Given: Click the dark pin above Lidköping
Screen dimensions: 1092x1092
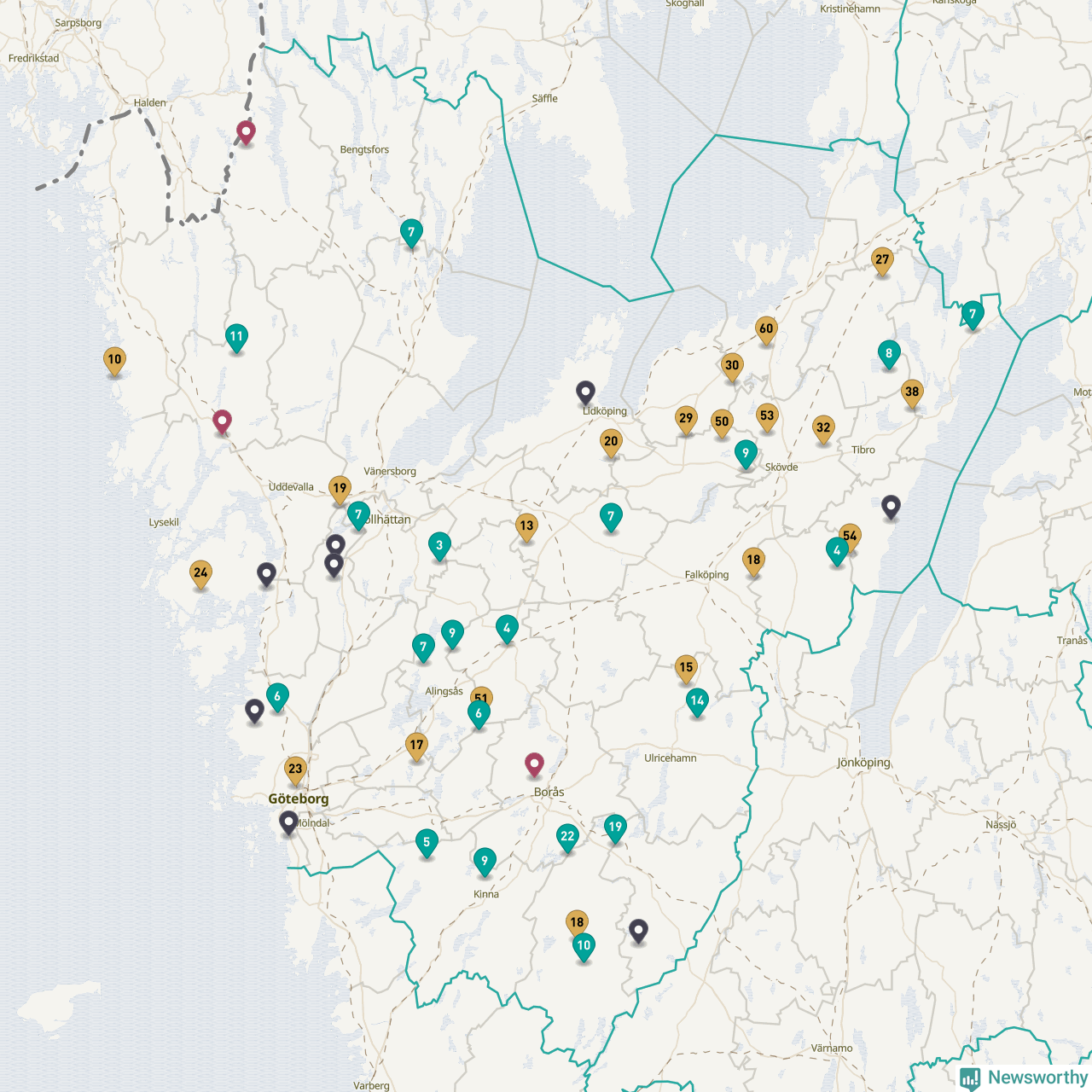Looking at the screenshot, I should [585, 392].
